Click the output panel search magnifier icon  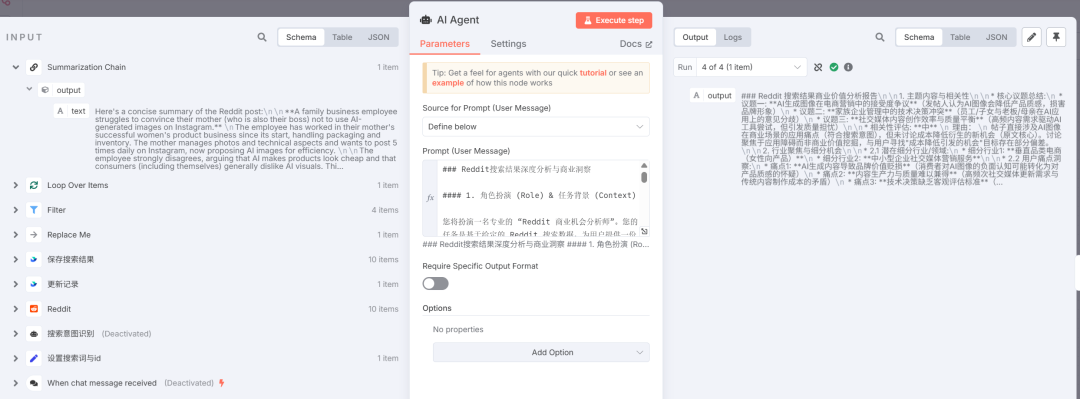pyautogui.click(x=880, y=37)
